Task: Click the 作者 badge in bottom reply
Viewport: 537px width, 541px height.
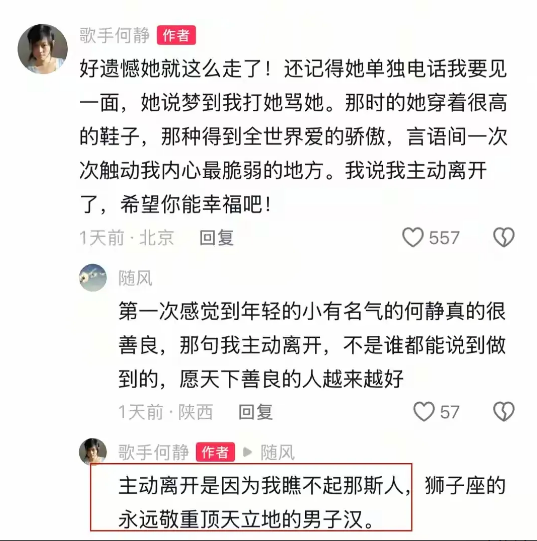Action: [x=215, y=452]
